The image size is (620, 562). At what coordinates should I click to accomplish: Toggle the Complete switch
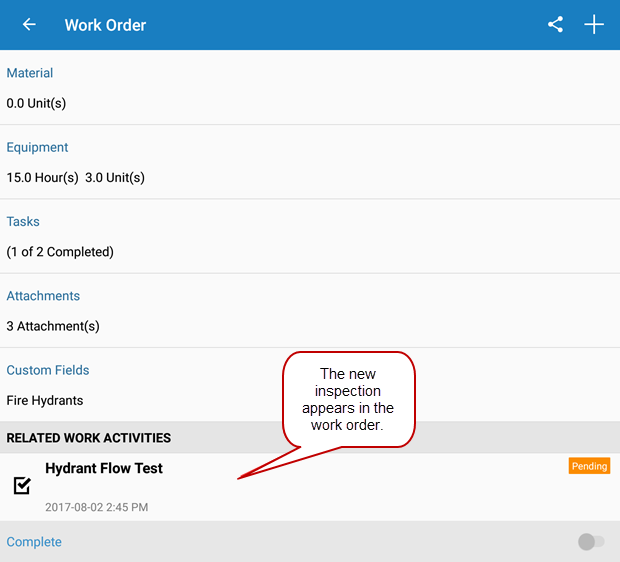(x=591, y=542)
